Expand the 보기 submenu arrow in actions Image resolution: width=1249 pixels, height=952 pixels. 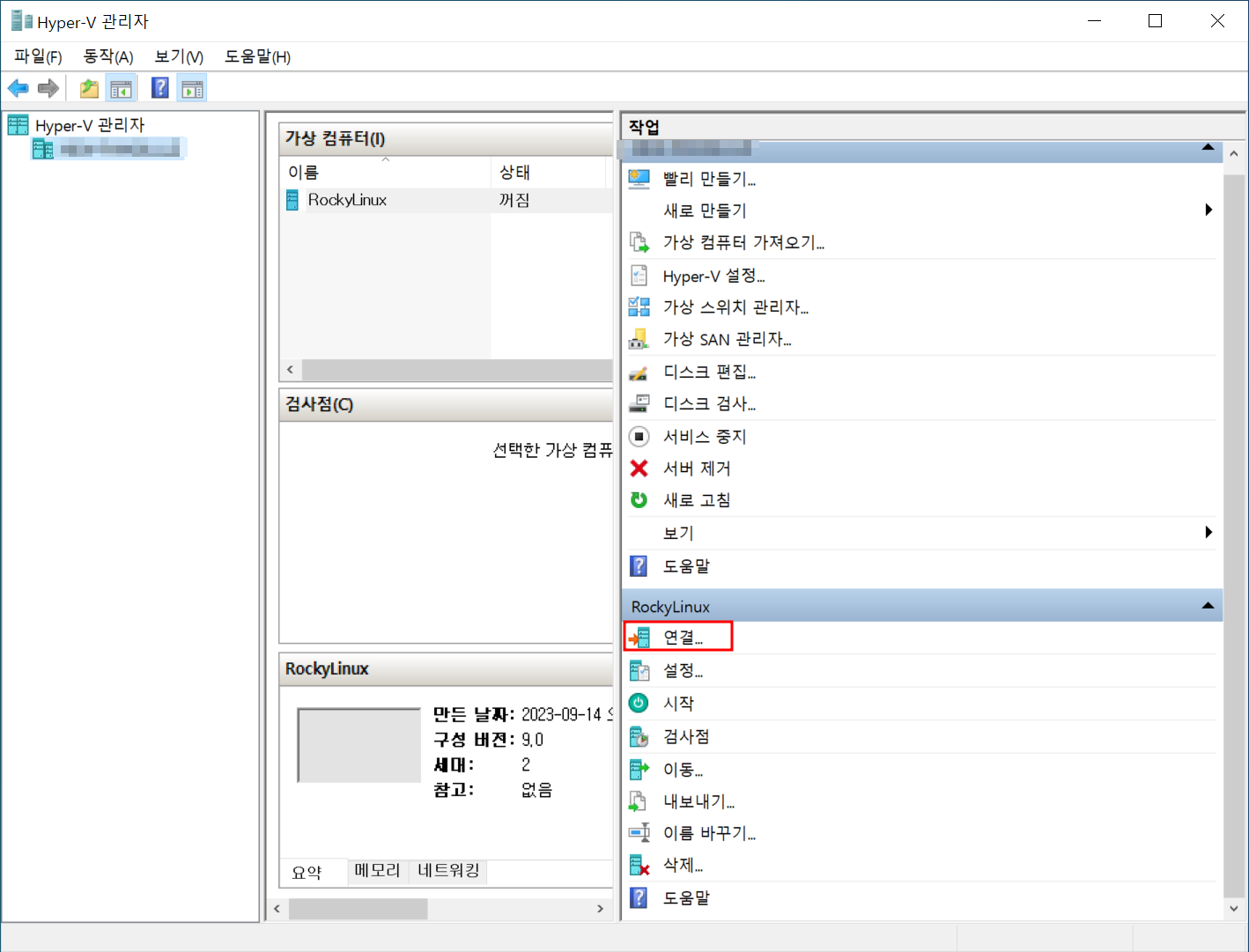[1208, 532]
